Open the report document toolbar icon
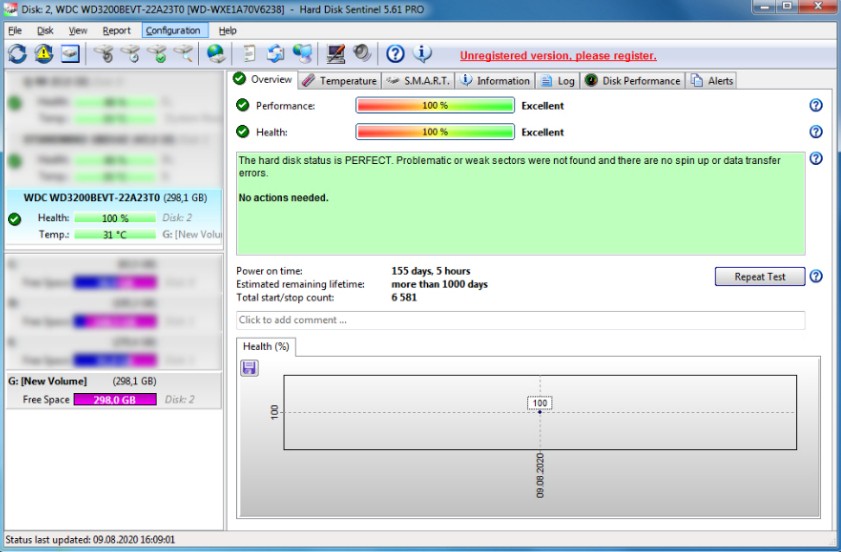The height and width of the screenshot is (552, 841). (x=249, y=54)
